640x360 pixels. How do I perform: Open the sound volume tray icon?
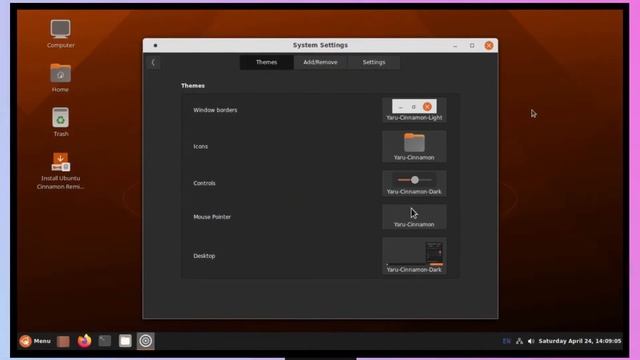point(531,341)
